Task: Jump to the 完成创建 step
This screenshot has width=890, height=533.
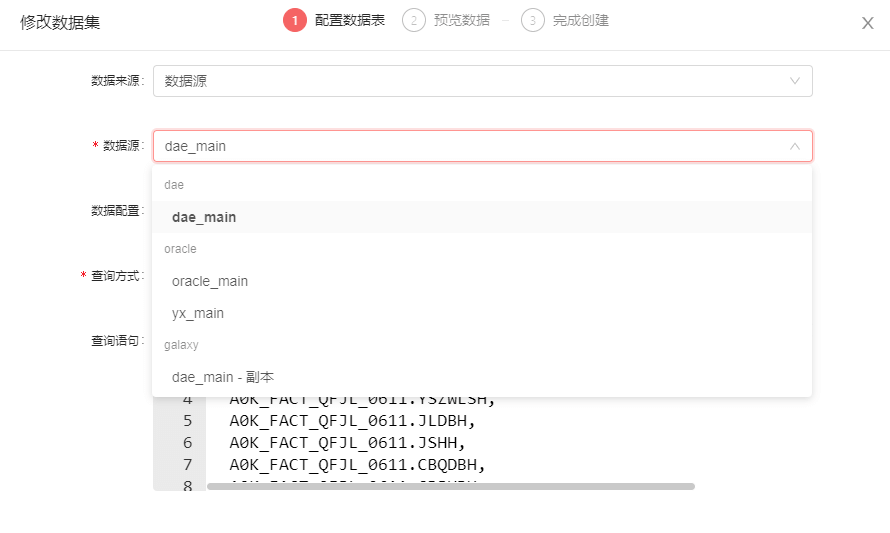Action: pyautogui.click(x=581, y=20)
